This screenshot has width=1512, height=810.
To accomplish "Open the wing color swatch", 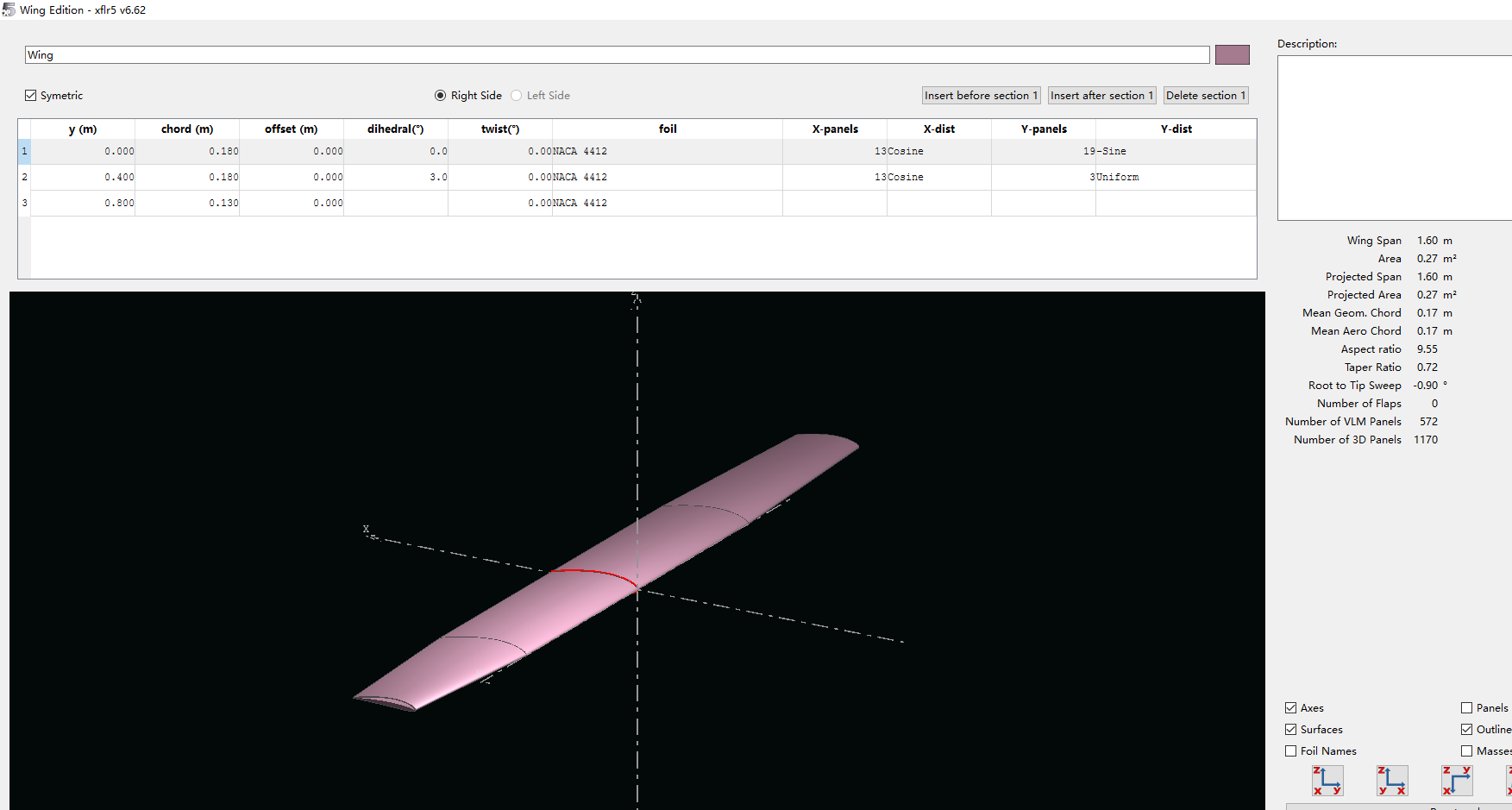I will click(x=1232, y=54).
